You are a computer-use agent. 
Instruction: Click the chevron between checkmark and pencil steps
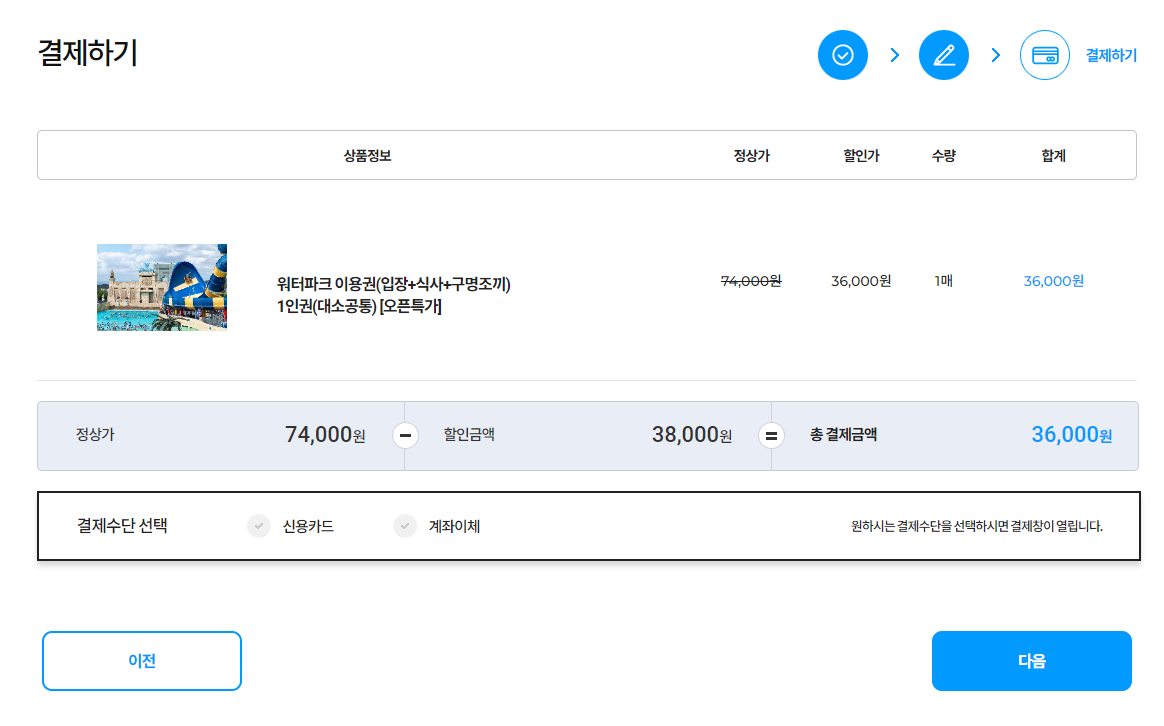[x=893, y=55]
